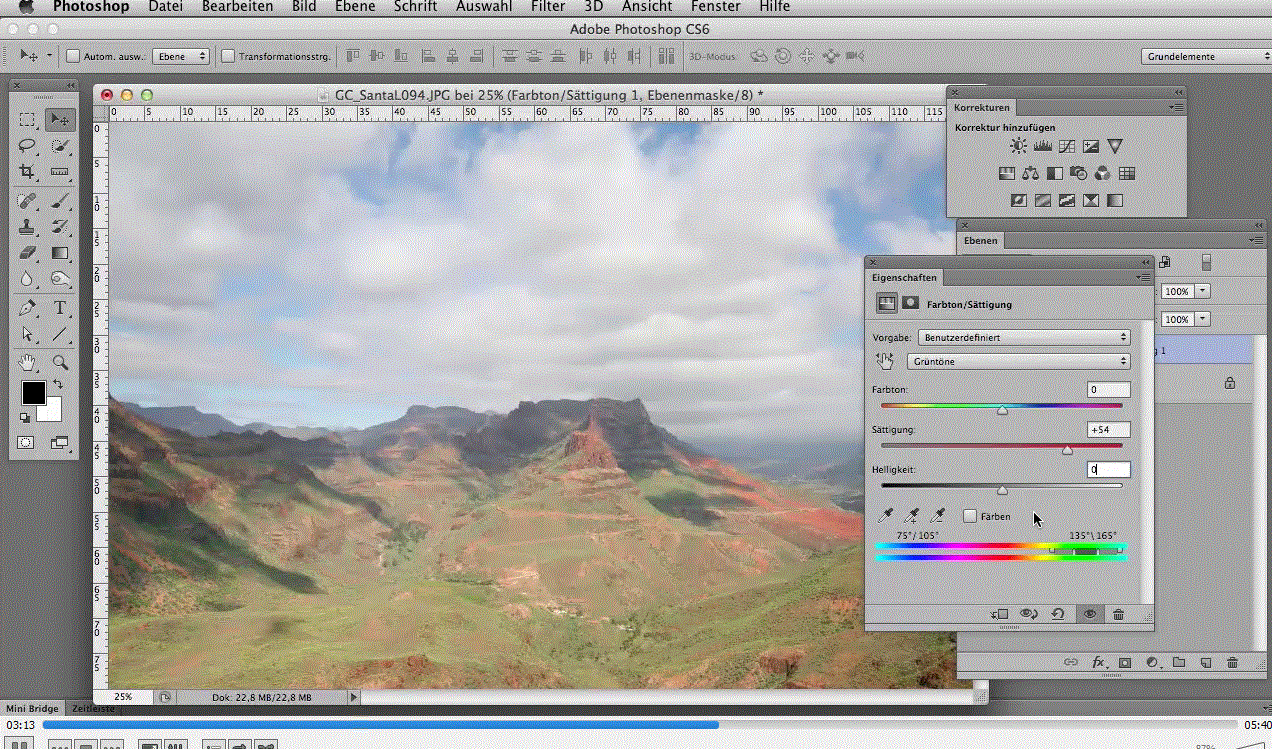Expand the Grundelemente workspace dropdown
This screenshot has width=1272, height=749.
pyautogui.click(x=1205, y=57)
